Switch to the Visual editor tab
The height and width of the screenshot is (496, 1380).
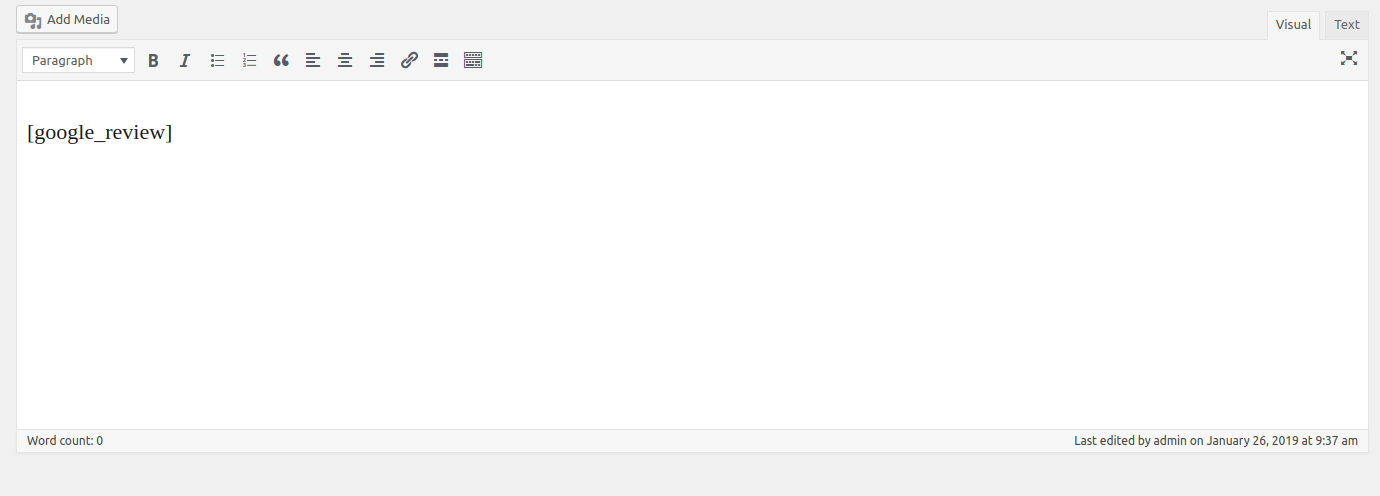click(x=1293, y=25)
